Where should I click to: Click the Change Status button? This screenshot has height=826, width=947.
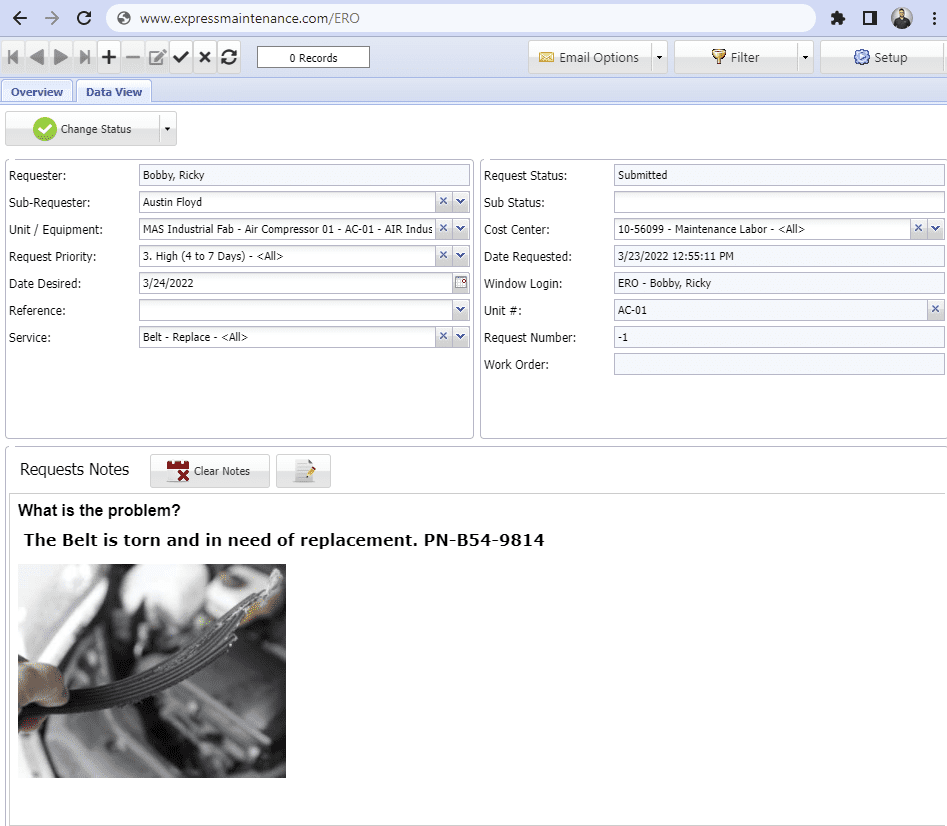coord(83,129)
